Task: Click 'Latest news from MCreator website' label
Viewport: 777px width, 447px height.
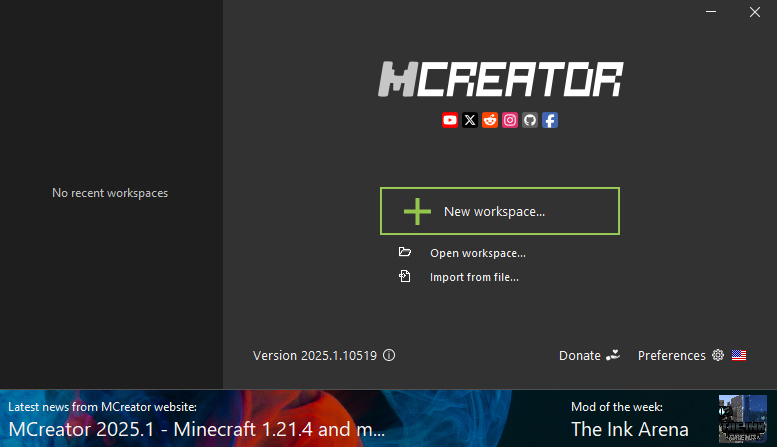Action: click(x=103, y=407)
